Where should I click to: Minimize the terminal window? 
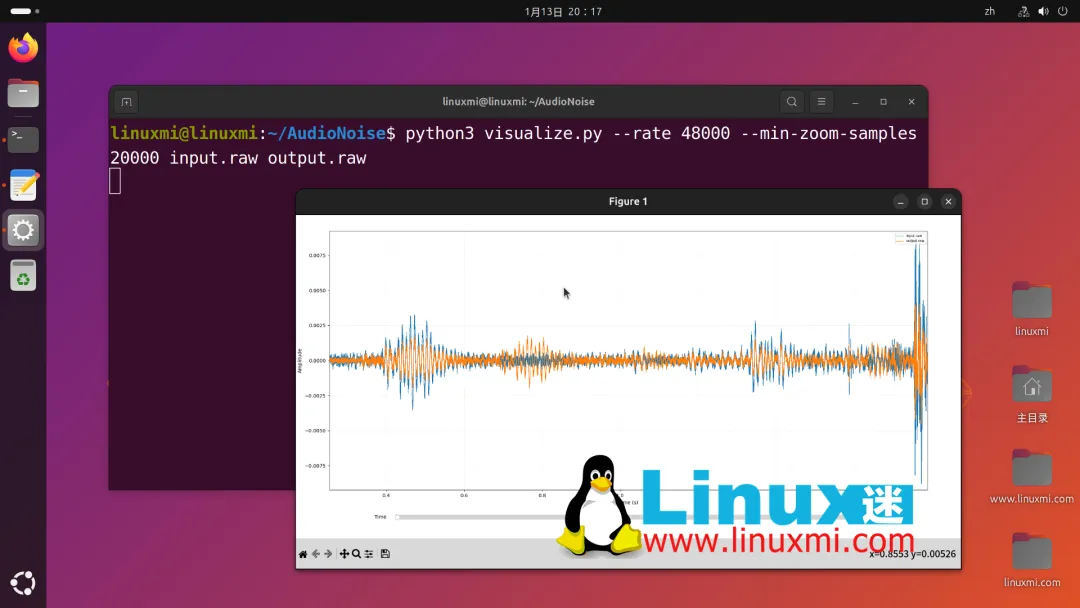click(855, 102)
